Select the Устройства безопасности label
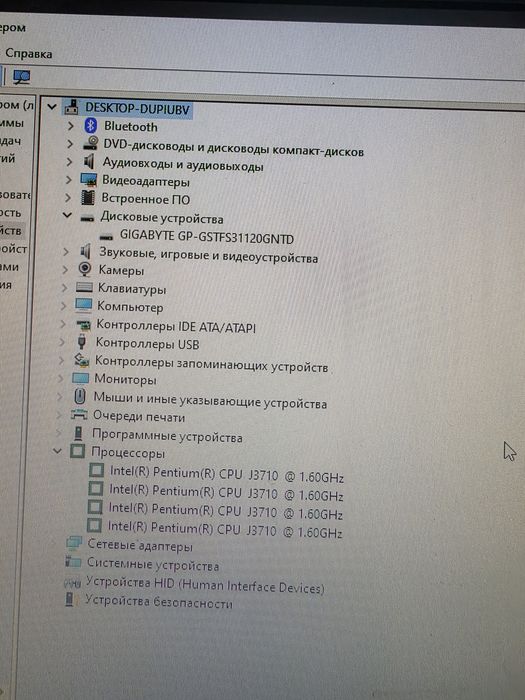The width and height of the screenshot is (525, 700). [x=159, y=602]
